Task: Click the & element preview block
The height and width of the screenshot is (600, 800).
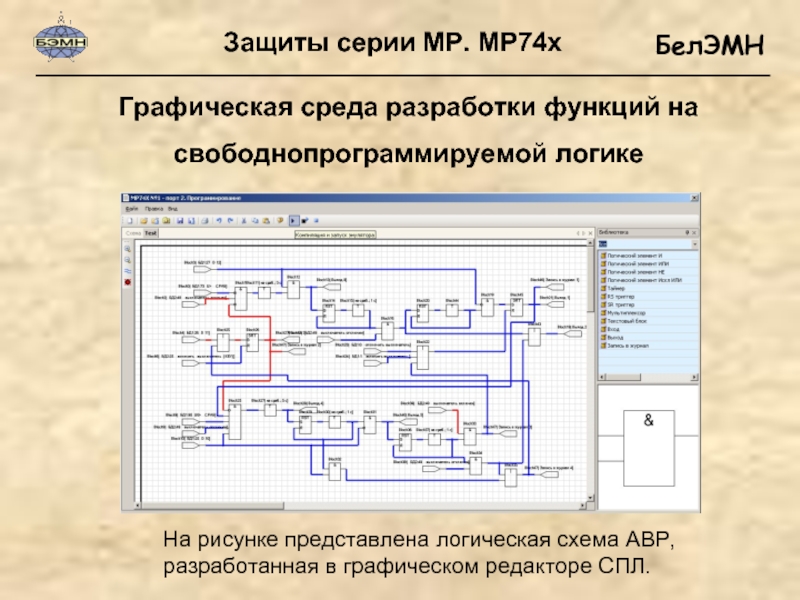Action: coord(648,448)
